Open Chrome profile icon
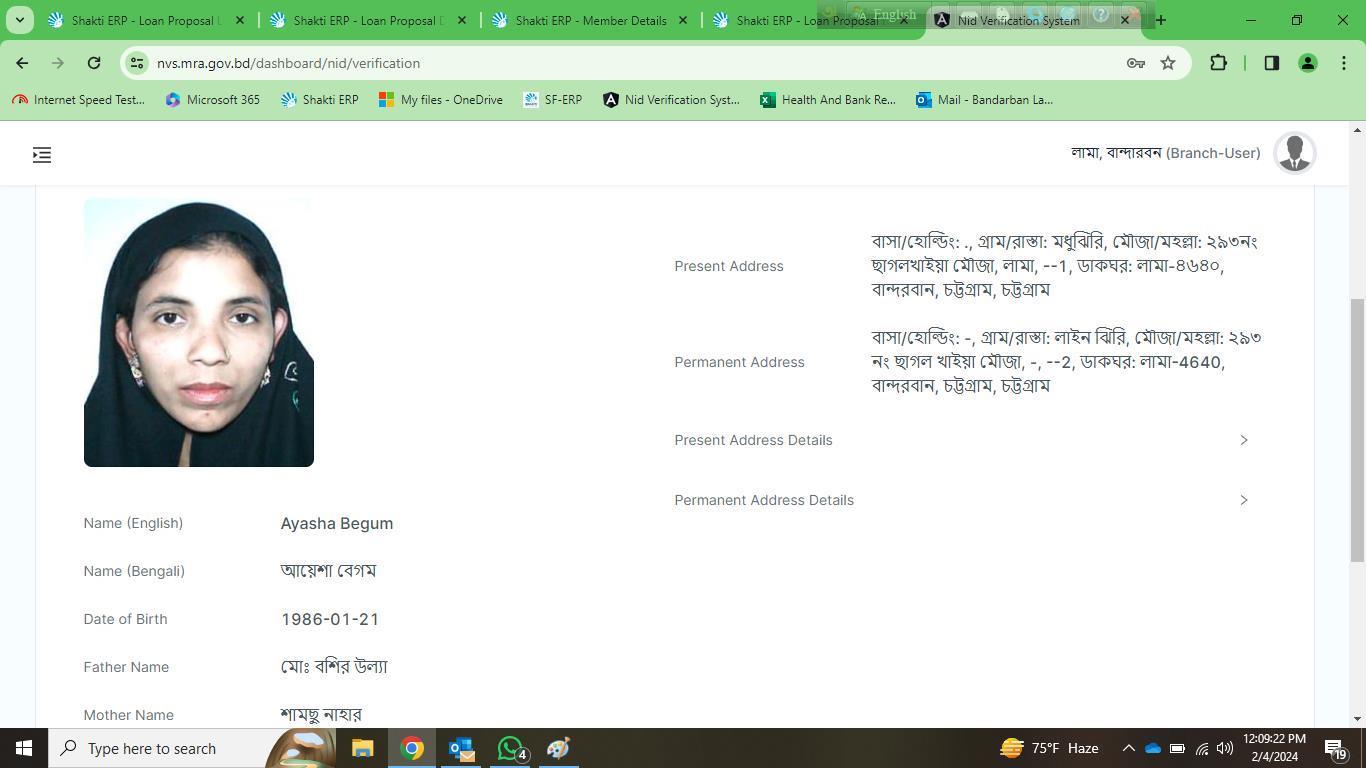The width and height of the screenshot is (1366, 768). click(1307, 63)
